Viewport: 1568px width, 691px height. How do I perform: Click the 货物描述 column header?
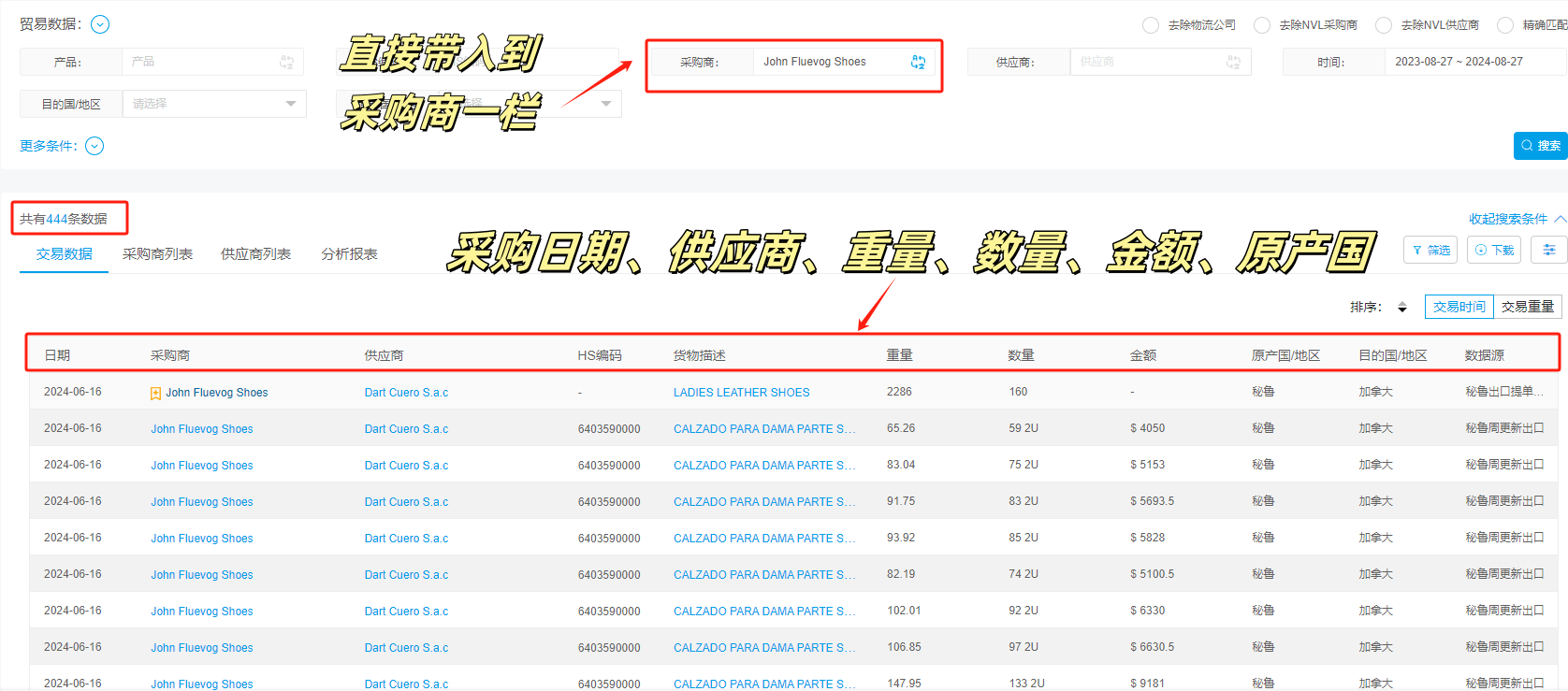point(700,355)
